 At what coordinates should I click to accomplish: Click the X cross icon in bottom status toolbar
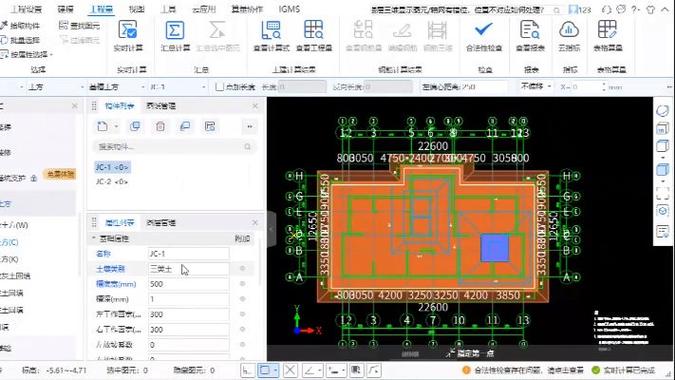290,370
